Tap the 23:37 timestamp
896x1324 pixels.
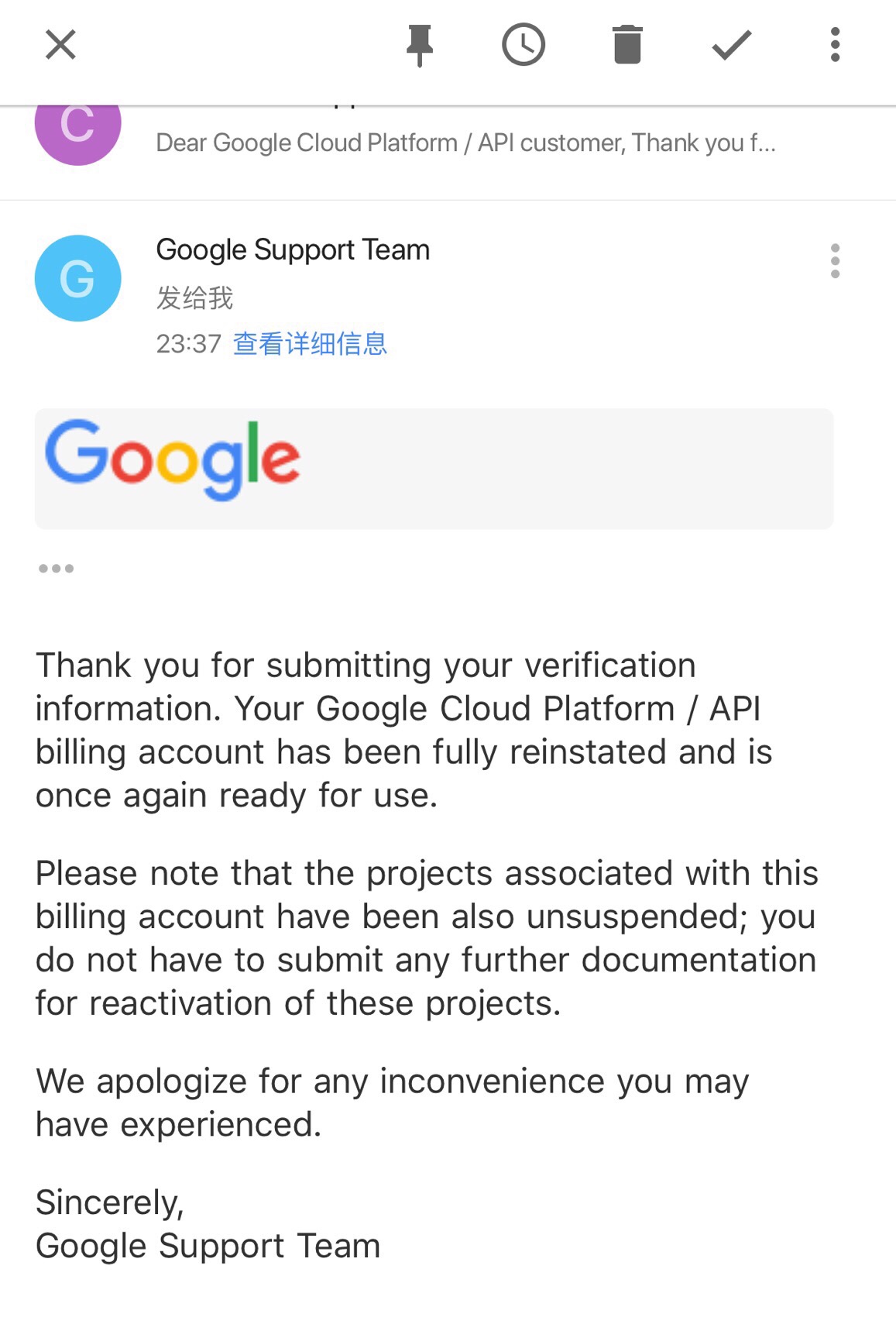[x=188, y=343]
